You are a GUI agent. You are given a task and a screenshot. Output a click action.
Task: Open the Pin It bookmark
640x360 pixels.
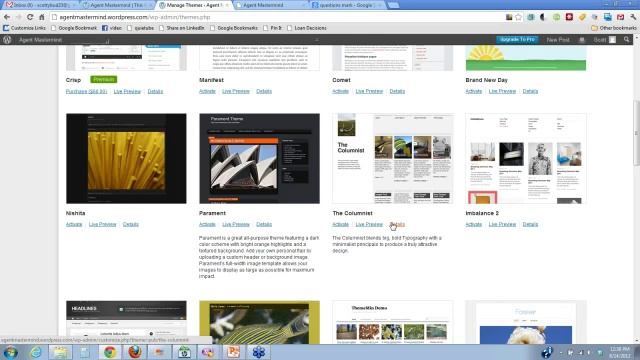pyautogui.click(x=273, y=28)
